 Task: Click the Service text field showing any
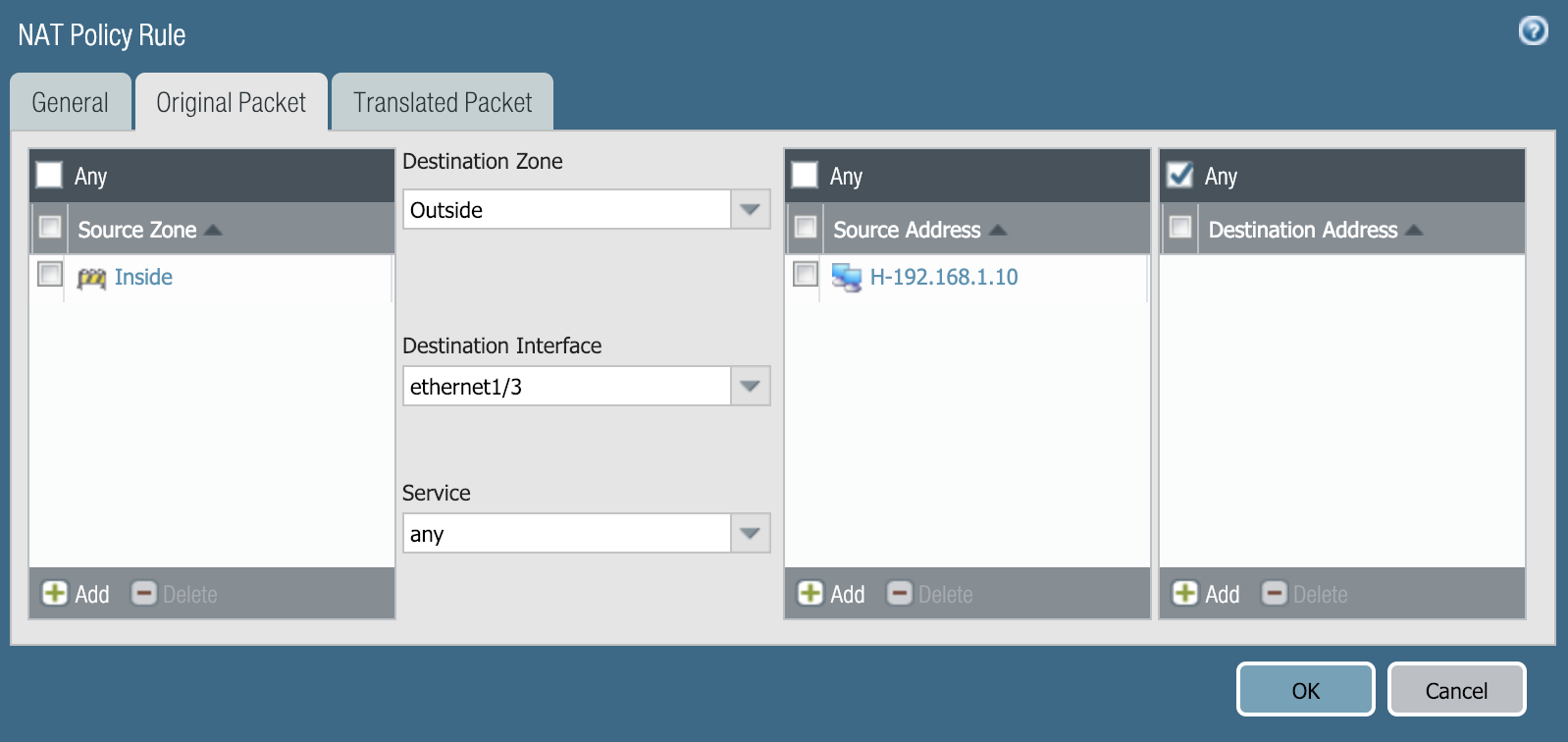(x=566, y=534)
